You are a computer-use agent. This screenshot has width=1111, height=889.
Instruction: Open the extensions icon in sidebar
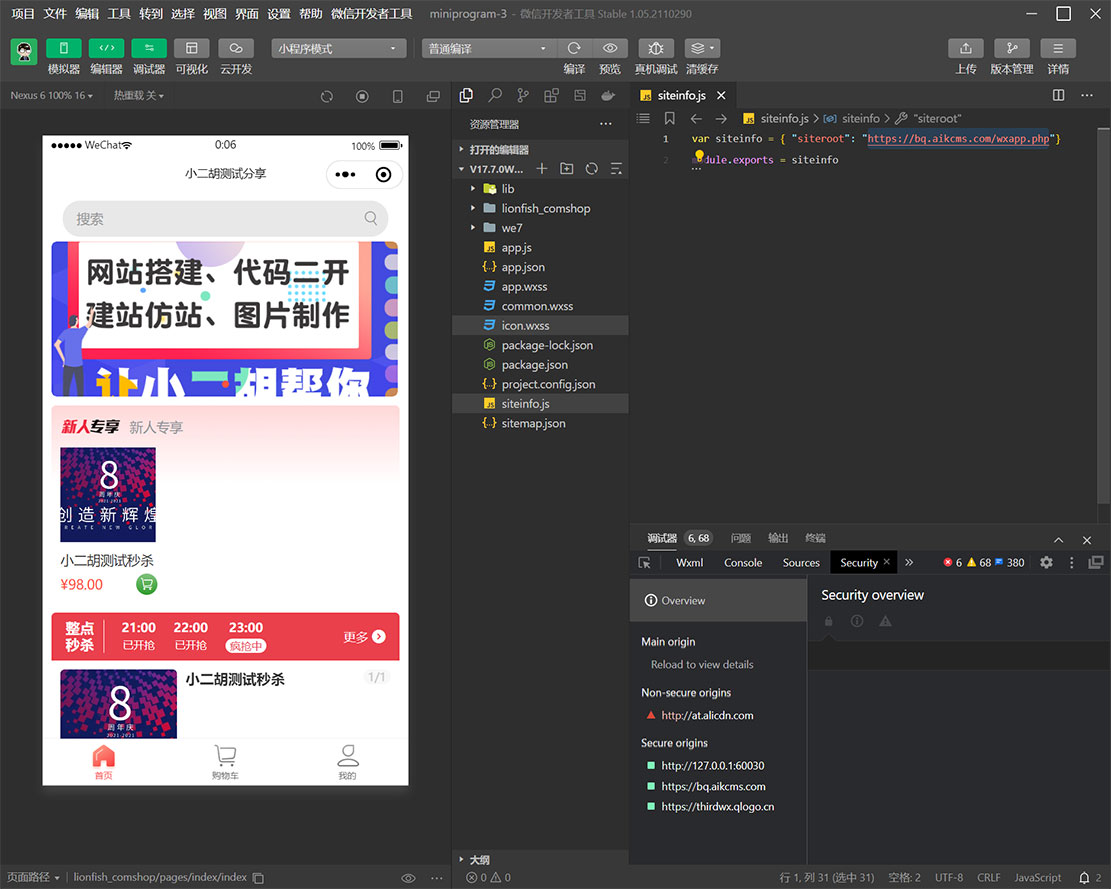(551, 95)
